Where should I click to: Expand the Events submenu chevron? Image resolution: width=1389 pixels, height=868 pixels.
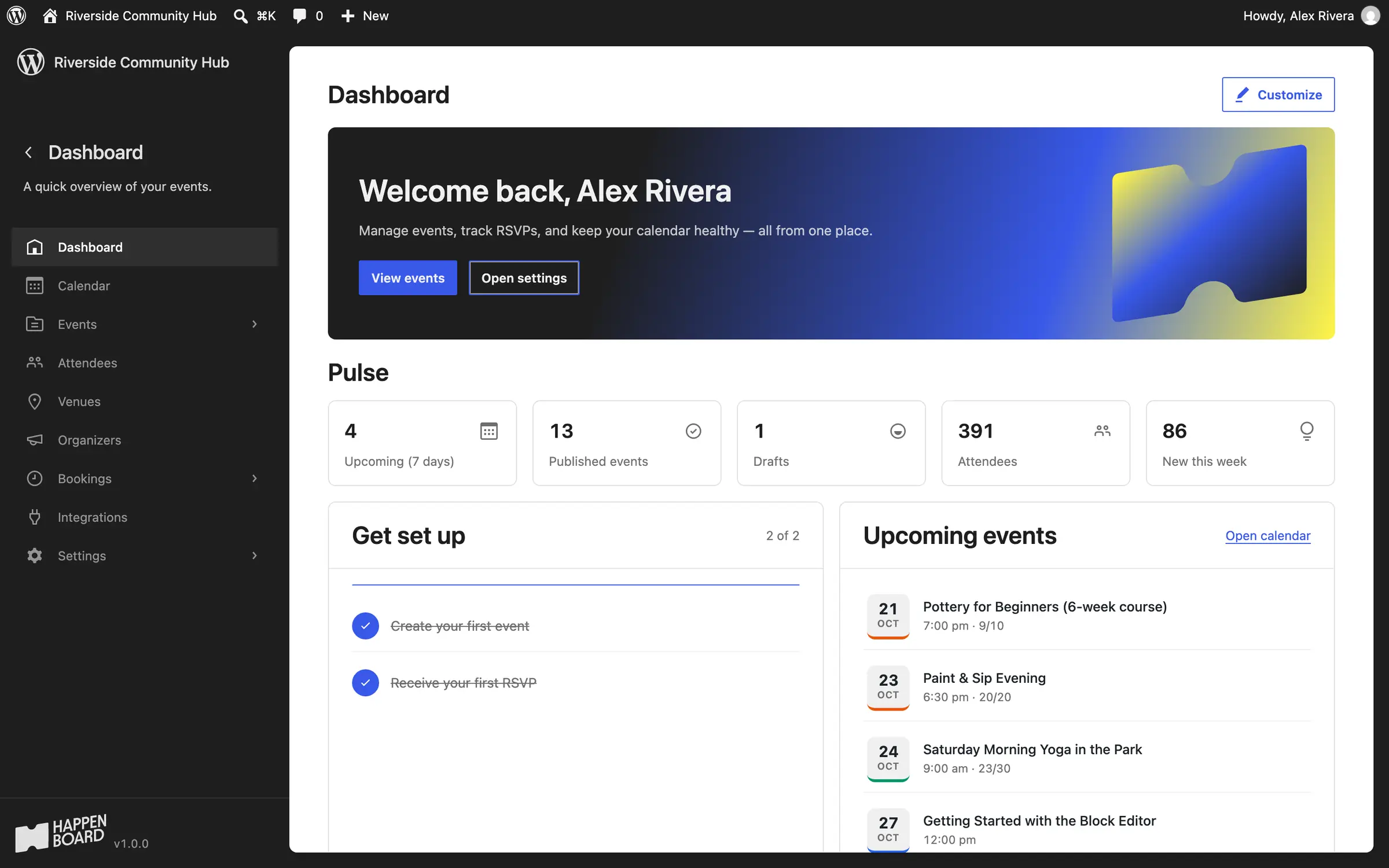coord(254,324)
